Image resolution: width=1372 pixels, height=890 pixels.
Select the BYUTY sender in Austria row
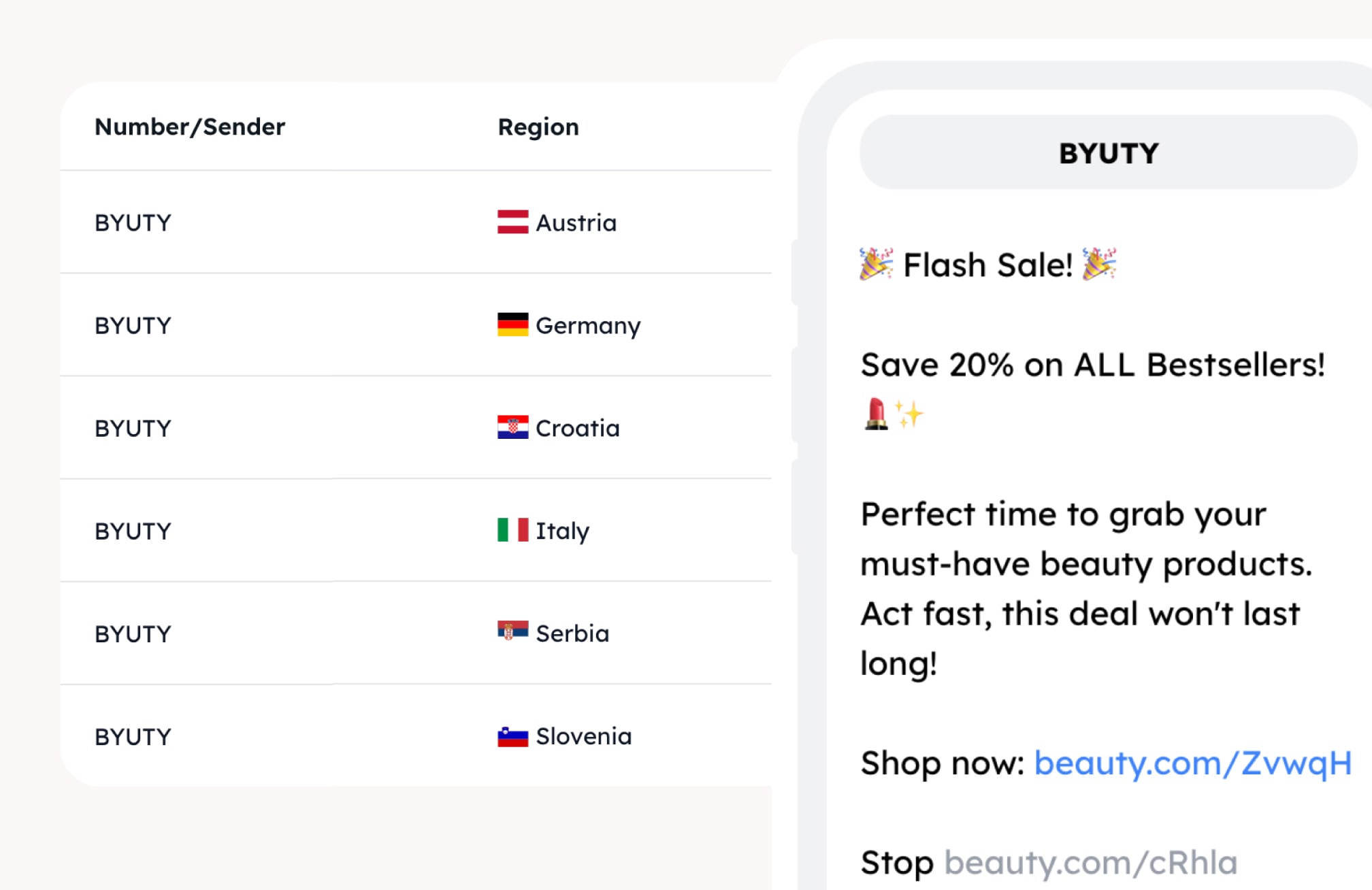(x=133, y=222)
